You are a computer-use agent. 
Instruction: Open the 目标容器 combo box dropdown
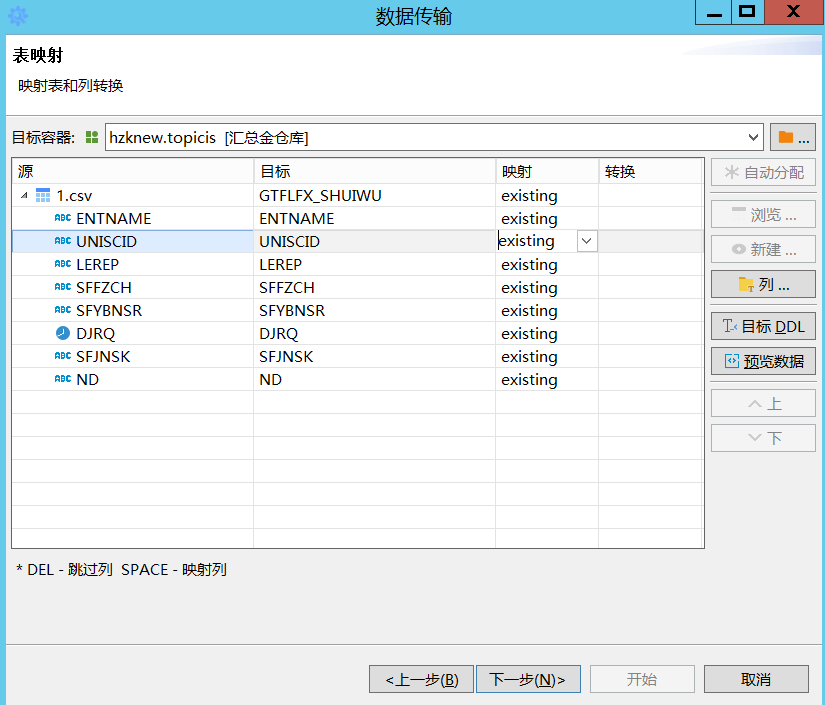pyautogui.click(x=753, y=137)
